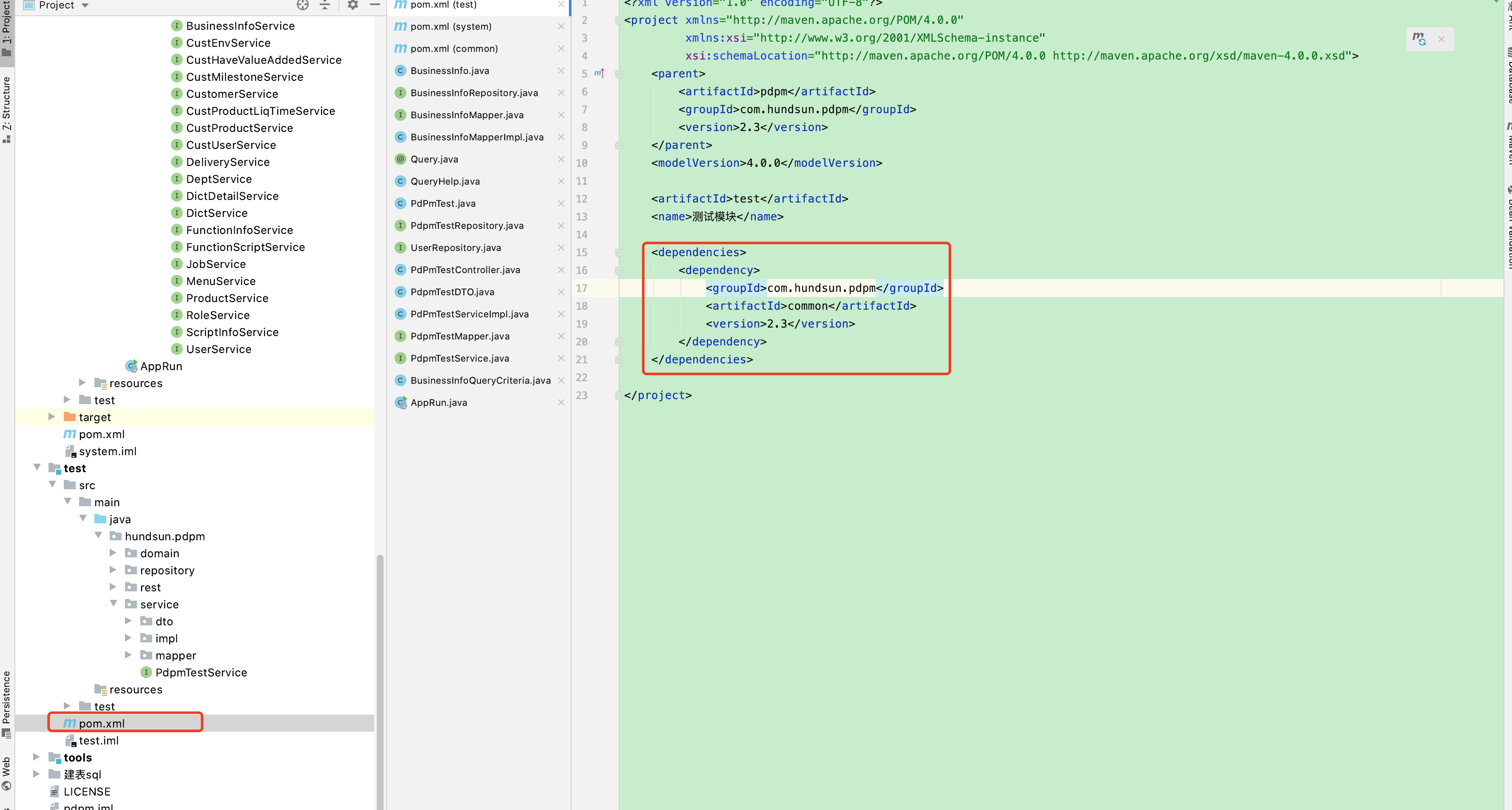1512x810 pixels.
Task: Hide the Project panel with minimize icon
Action: [x=375, y=5]
